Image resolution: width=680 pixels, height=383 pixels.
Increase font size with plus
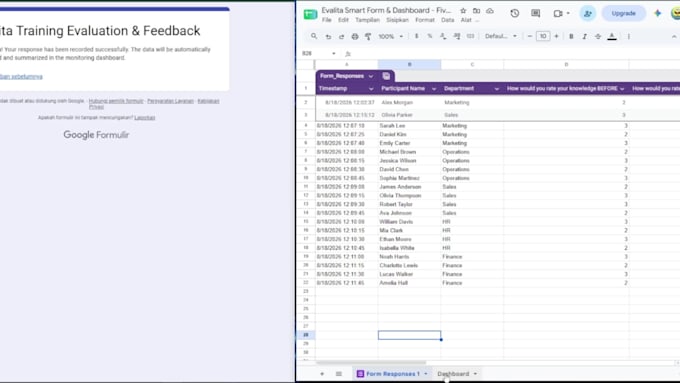[x=556, y=36]
